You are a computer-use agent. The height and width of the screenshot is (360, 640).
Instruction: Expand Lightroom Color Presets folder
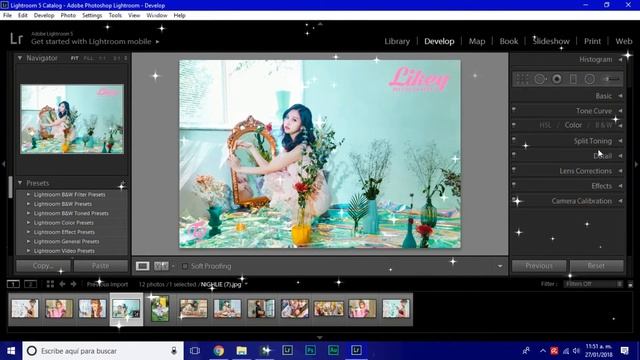[x=28, y=222]
